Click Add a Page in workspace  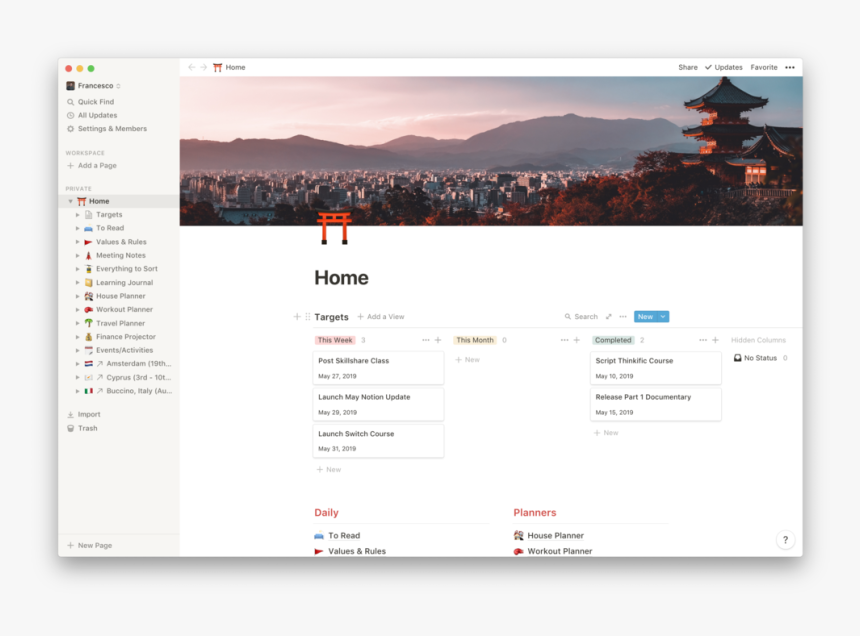tap(92, 166)
